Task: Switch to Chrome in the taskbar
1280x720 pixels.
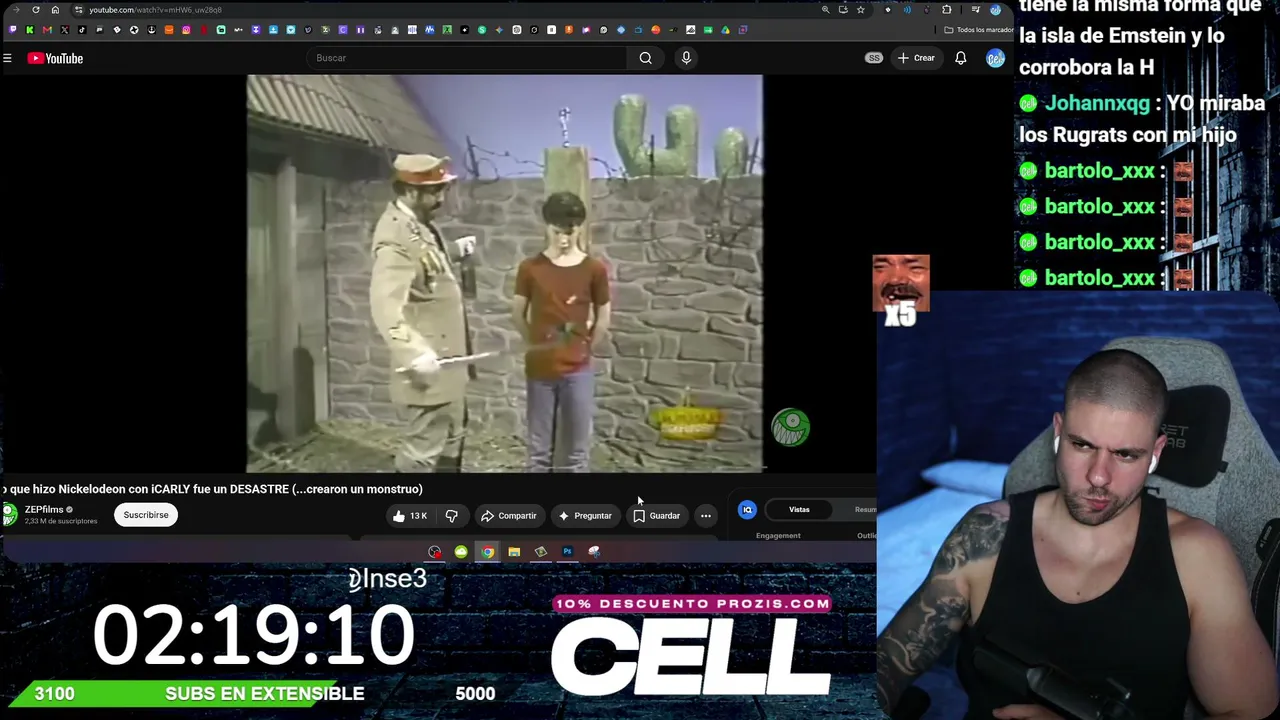Action: tap(487, 552)
